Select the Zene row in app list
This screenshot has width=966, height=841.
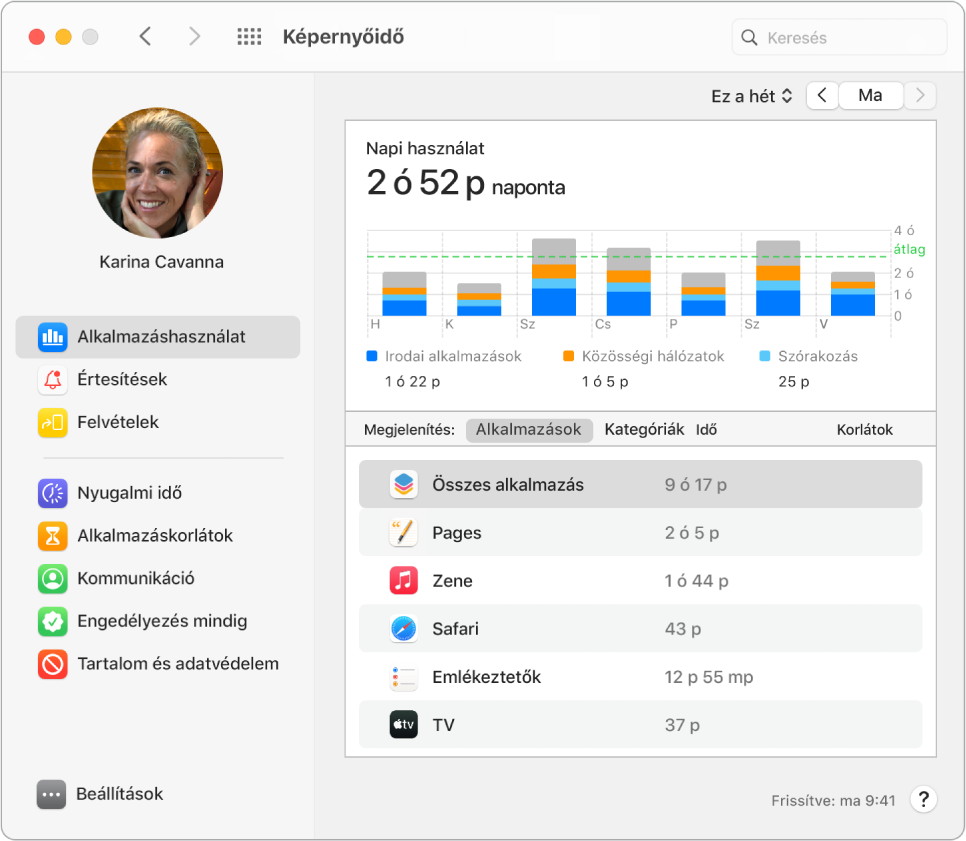pyautogui.click(x=641, y=580)
